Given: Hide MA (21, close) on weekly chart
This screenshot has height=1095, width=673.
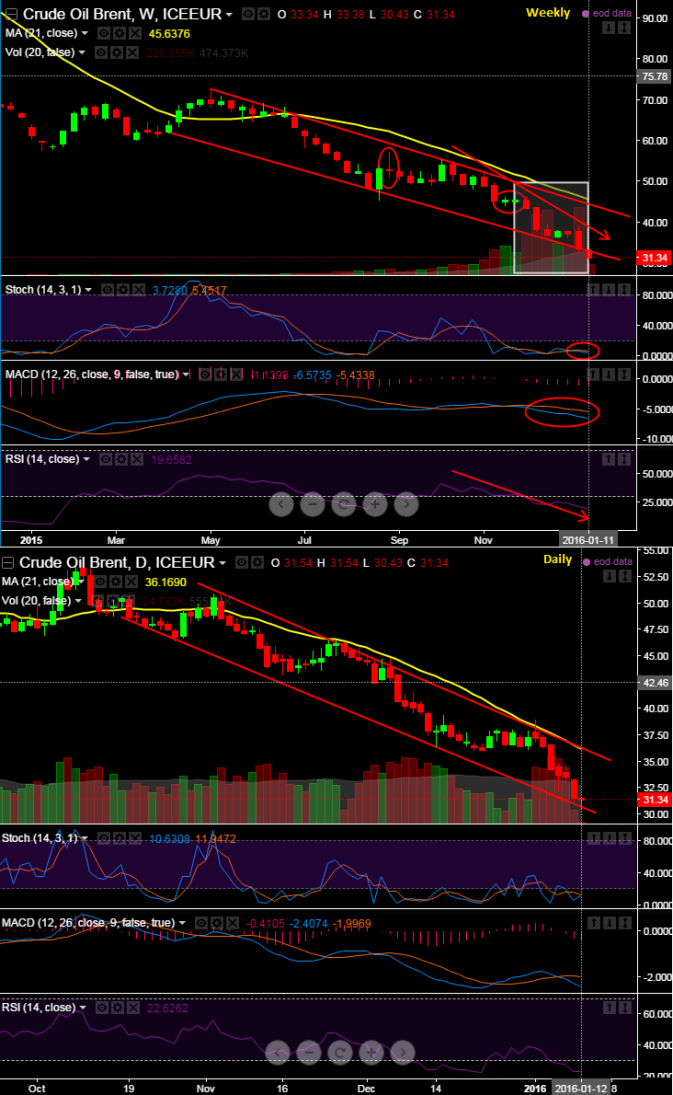Looking at the screenshot, I should coord(103,34).
